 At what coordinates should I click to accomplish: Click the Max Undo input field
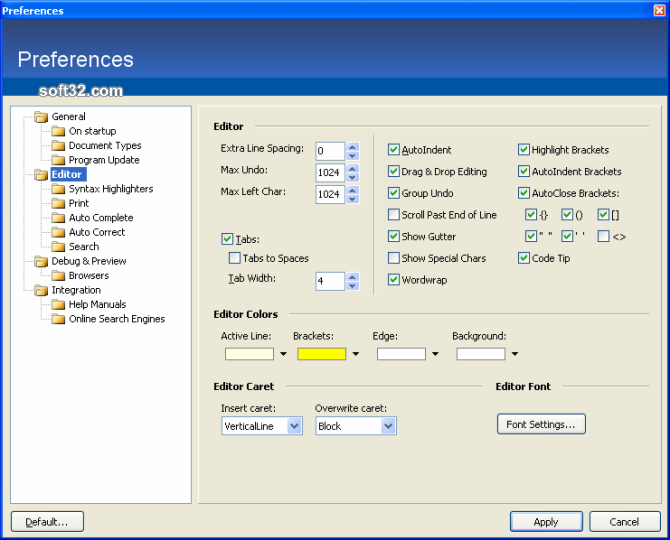click(330, 173)
